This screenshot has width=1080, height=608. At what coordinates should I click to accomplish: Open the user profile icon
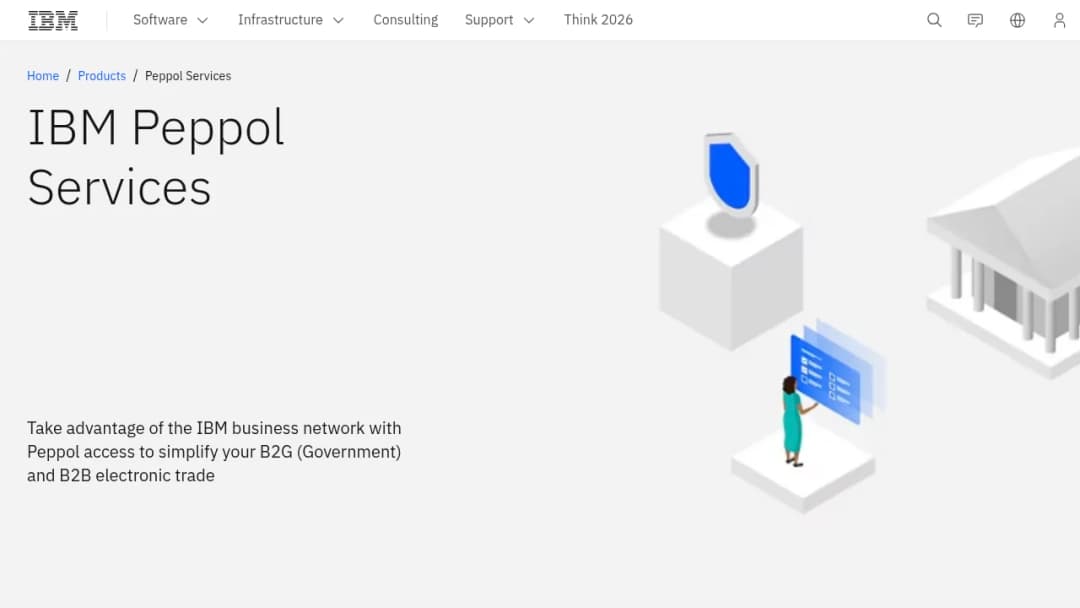tap(1059, 20)
